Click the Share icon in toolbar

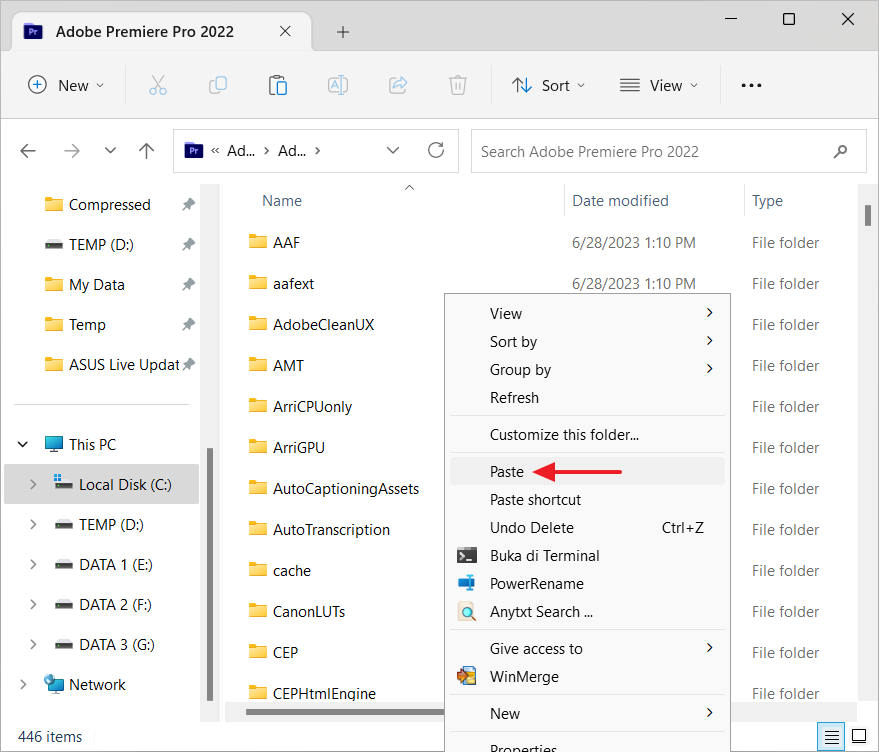click(x=398, y=86)
